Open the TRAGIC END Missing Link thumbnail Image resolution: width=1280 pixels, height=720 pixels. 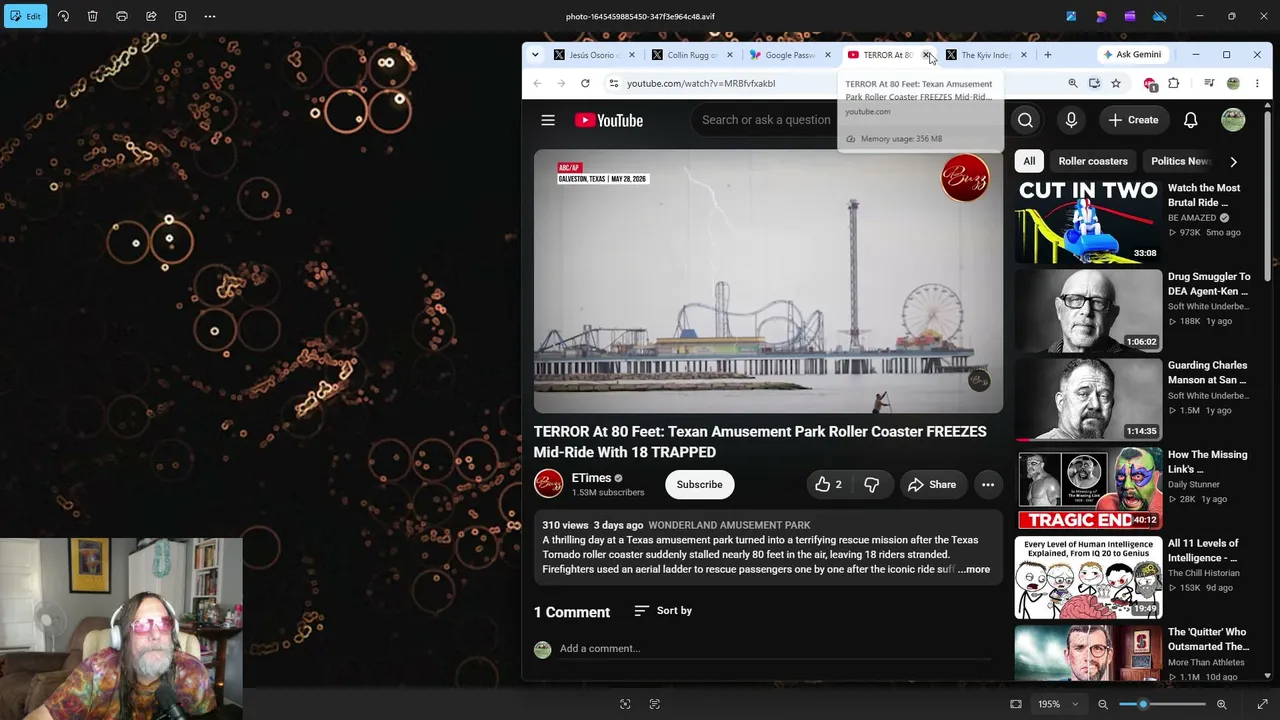pyautogui.click(x=1089, y=488)
